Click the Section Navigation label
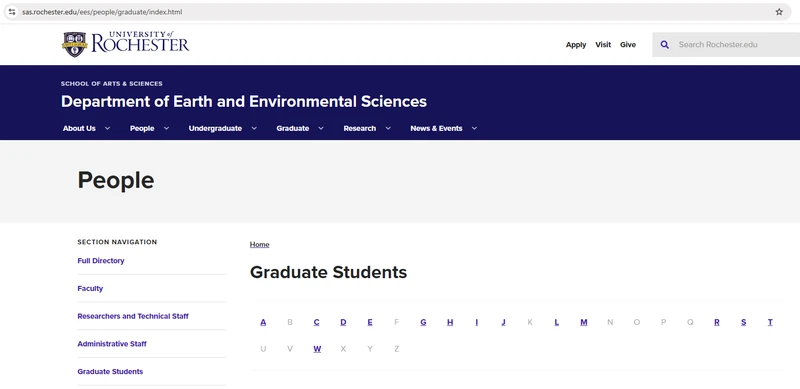800x389 pixels. (117, 242)
